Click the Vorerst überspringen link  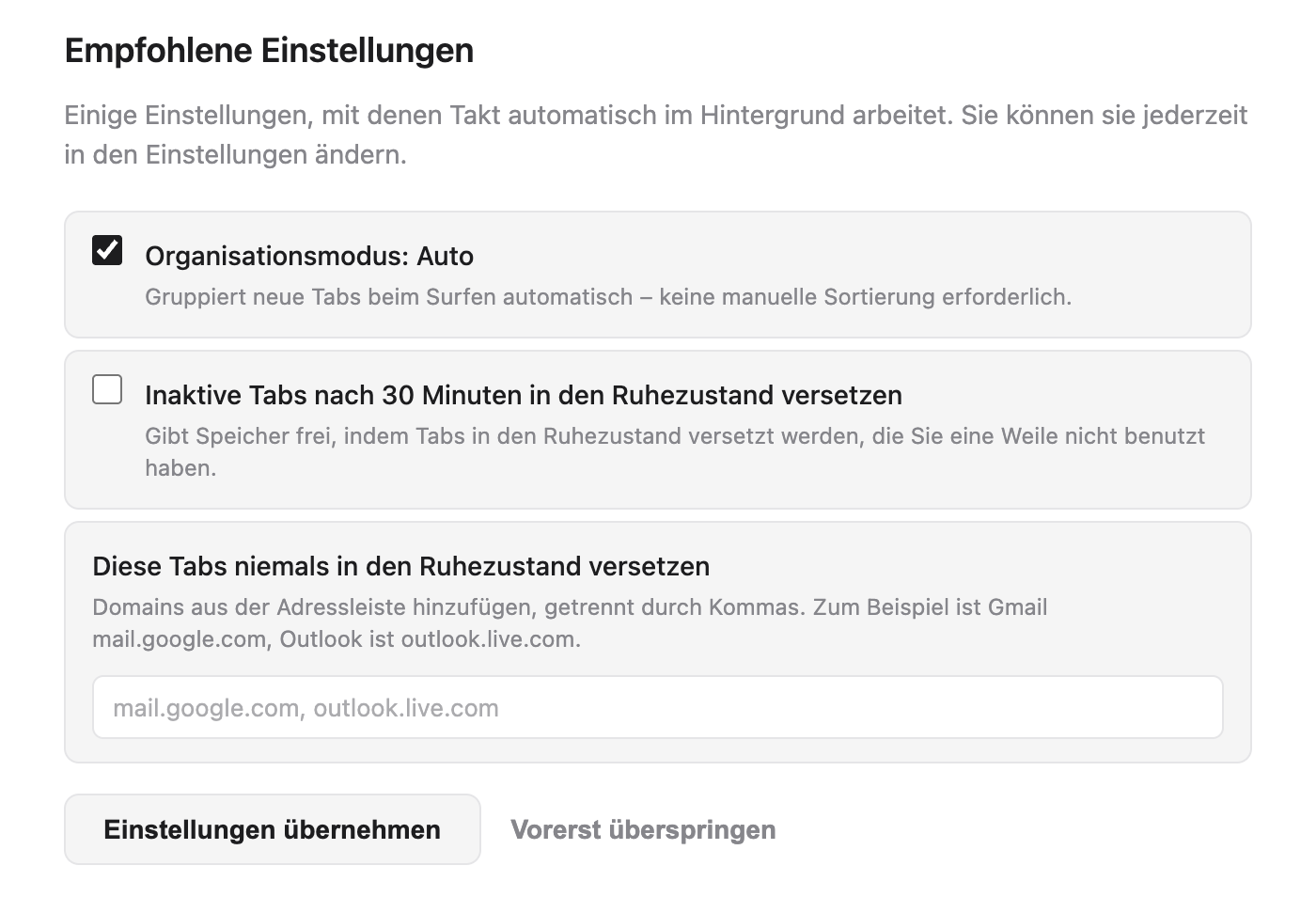(643, 829)
